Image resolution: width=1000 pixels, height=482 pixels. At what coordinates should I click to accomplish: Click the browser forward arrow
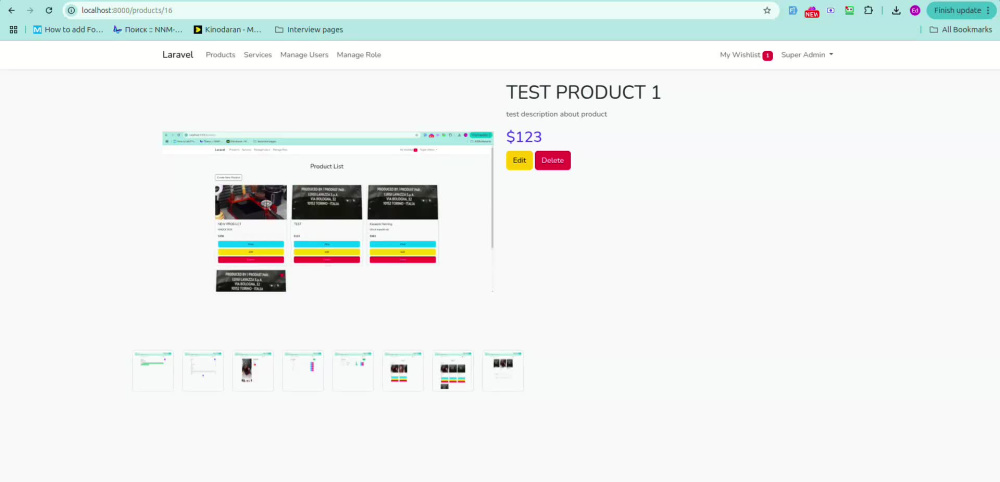click(30, 10)
